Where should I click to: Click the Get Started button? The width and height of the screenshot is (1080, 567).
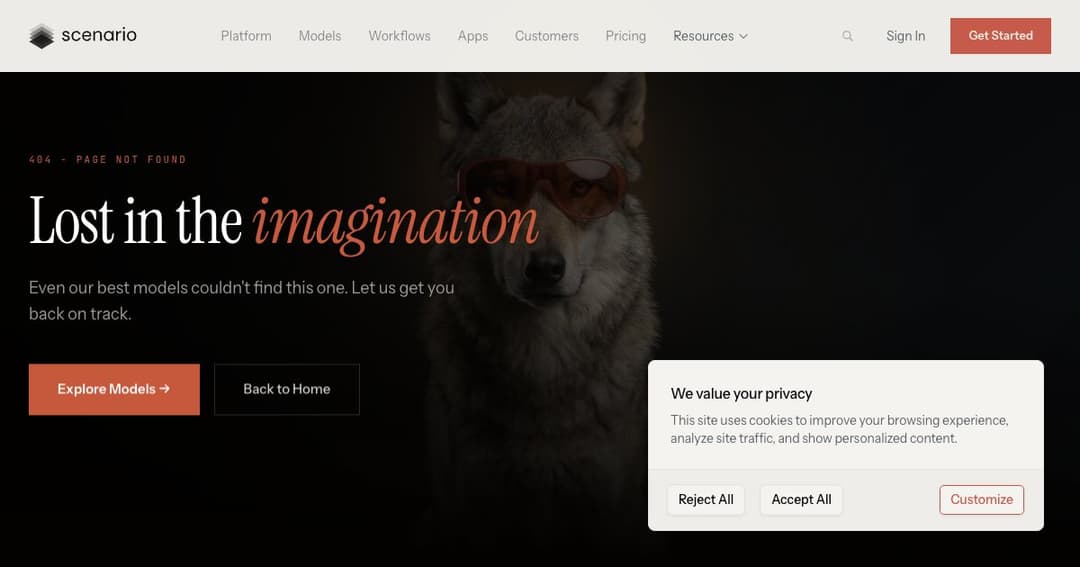pyautogui.click(x=1000, y=36)
